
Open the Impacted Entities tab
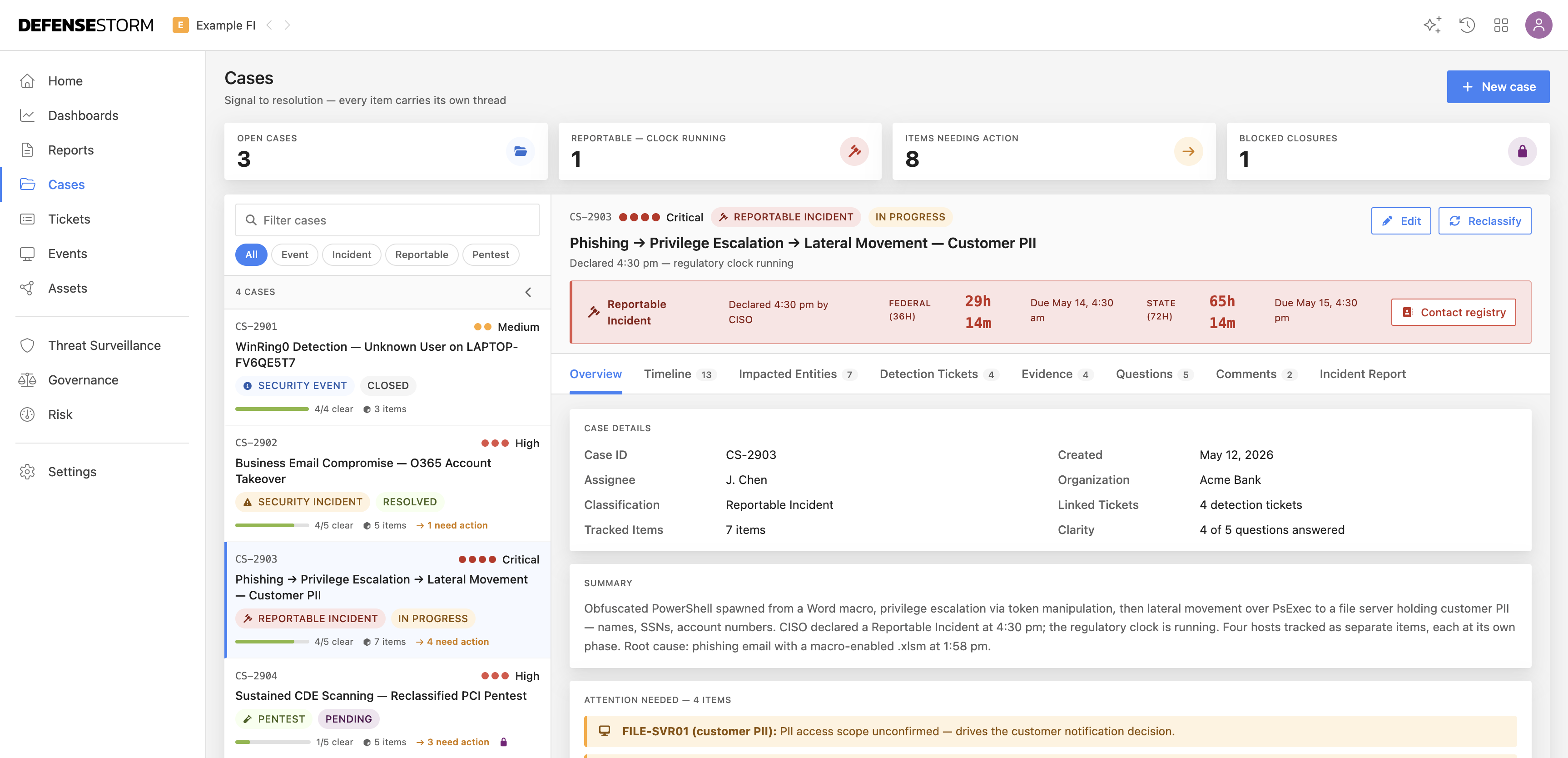click(798, 374)
